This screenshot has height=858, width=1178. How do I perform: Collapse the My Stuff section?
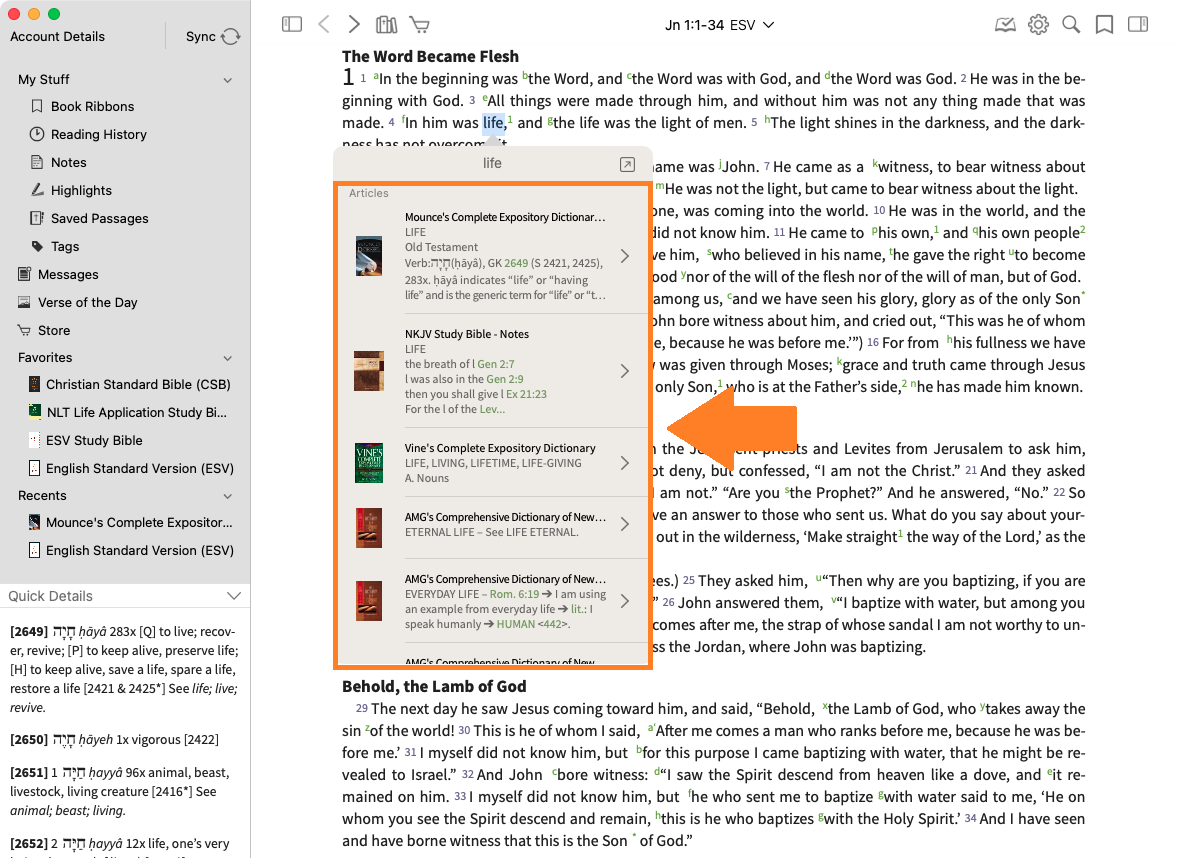(x=228, y=80)
